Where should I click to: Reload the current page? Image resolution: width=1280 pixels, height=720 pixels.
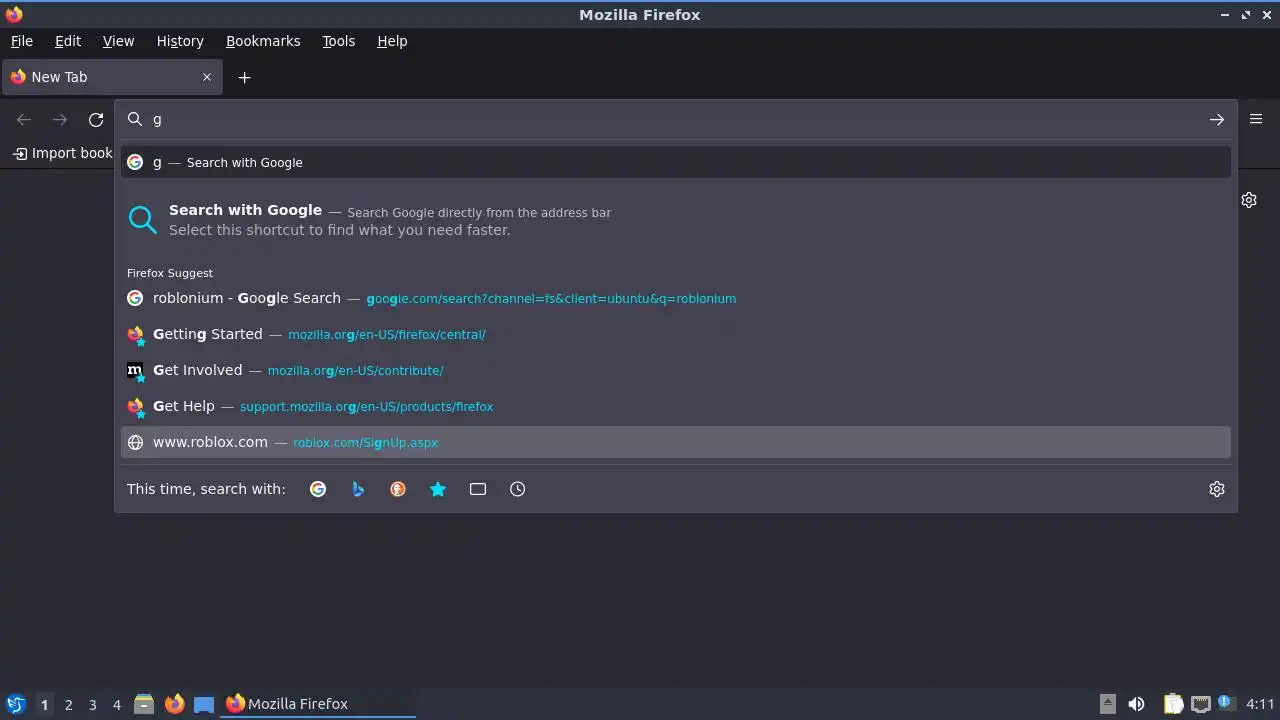(96, 120)
